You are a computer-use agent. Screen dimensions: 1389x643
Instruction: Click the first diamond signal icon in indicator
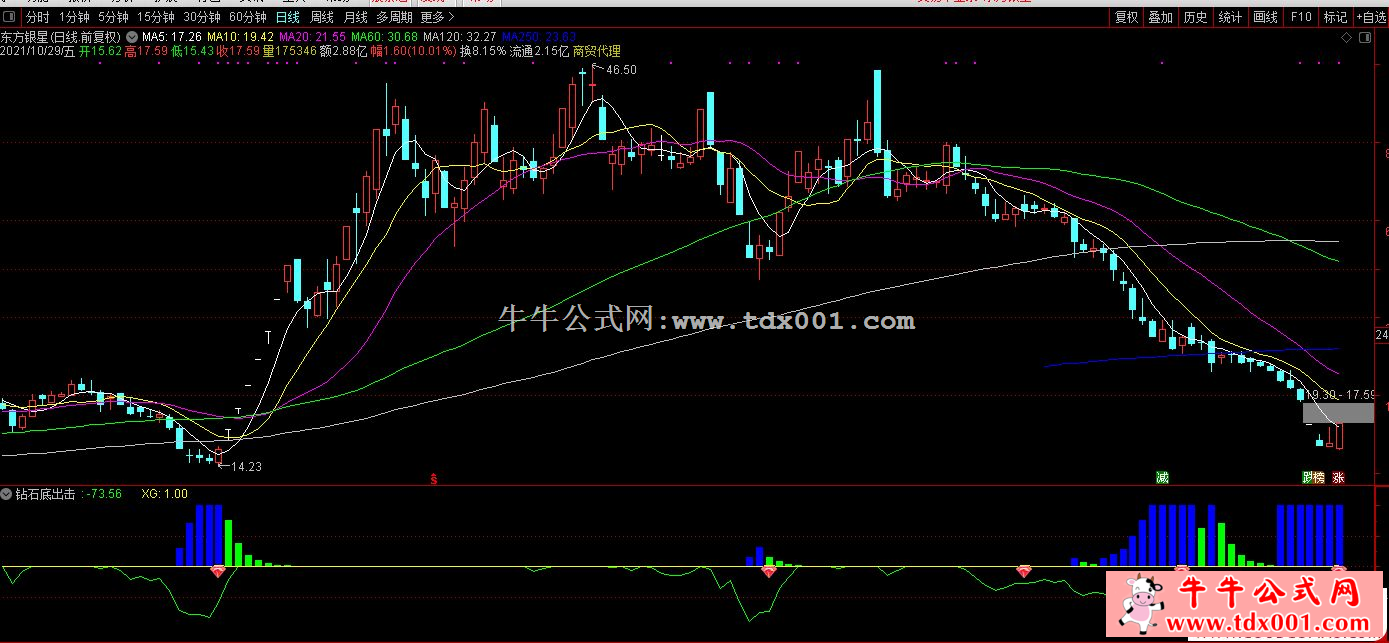pyautogui.click(x=218, y=571)
